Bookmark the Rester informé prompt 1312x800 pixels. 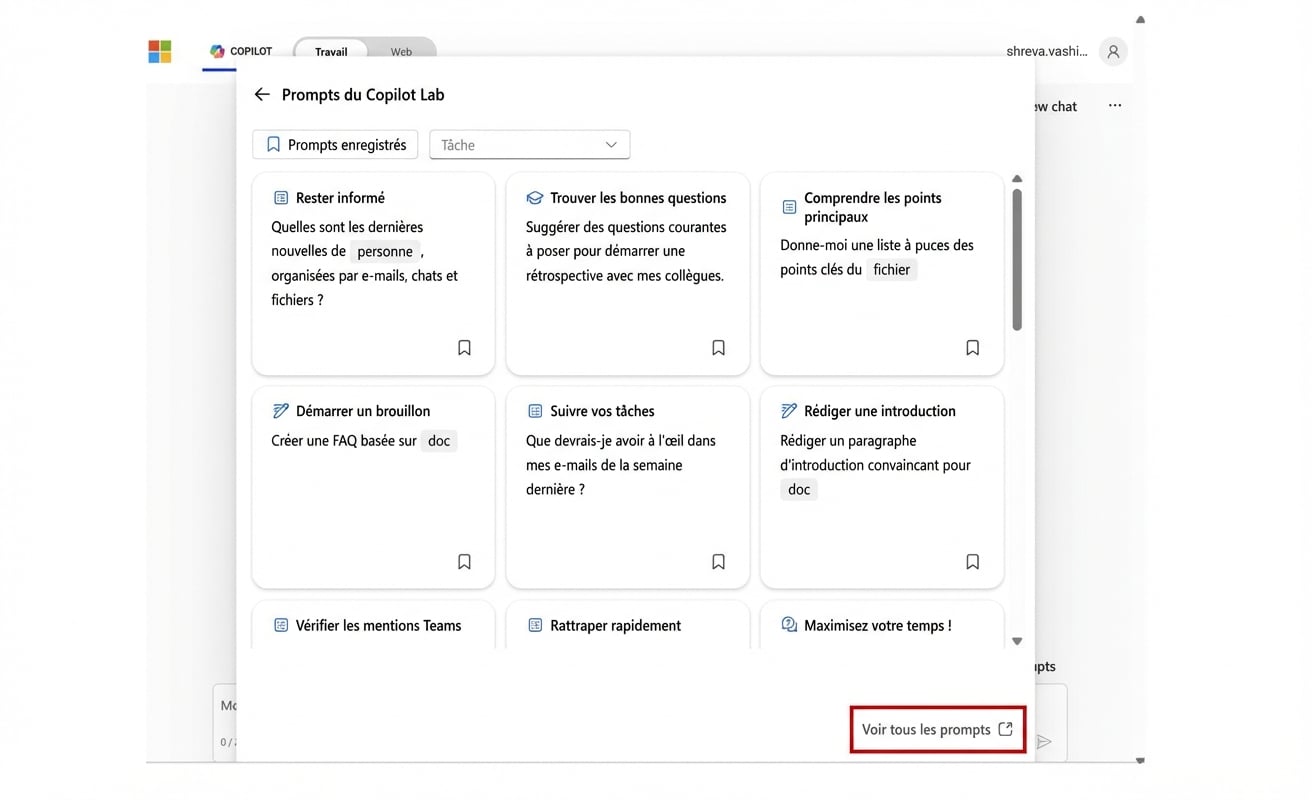pyautogui.click(x=464, y=348)
